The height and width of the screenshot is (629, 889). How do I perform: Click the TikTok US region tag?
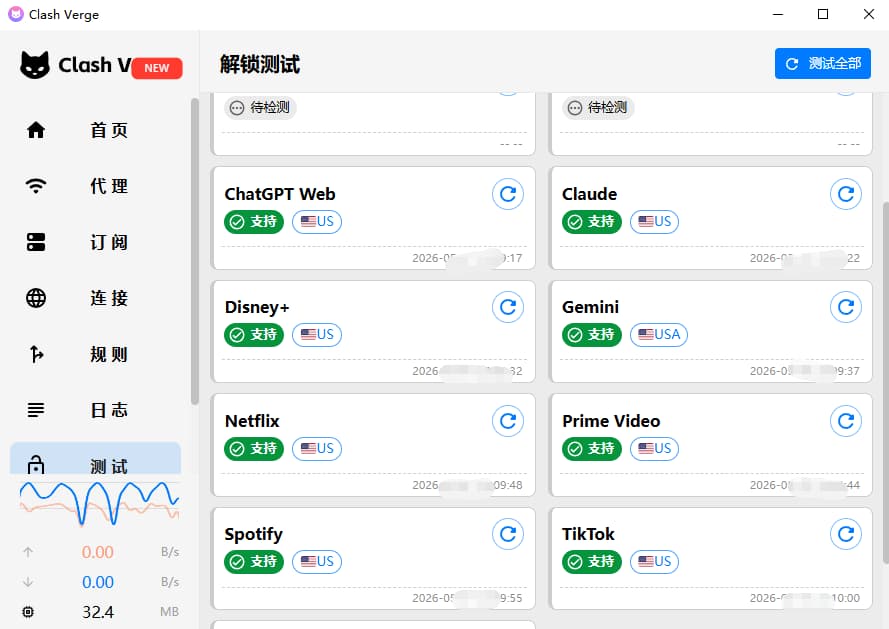tap(654, 561)
